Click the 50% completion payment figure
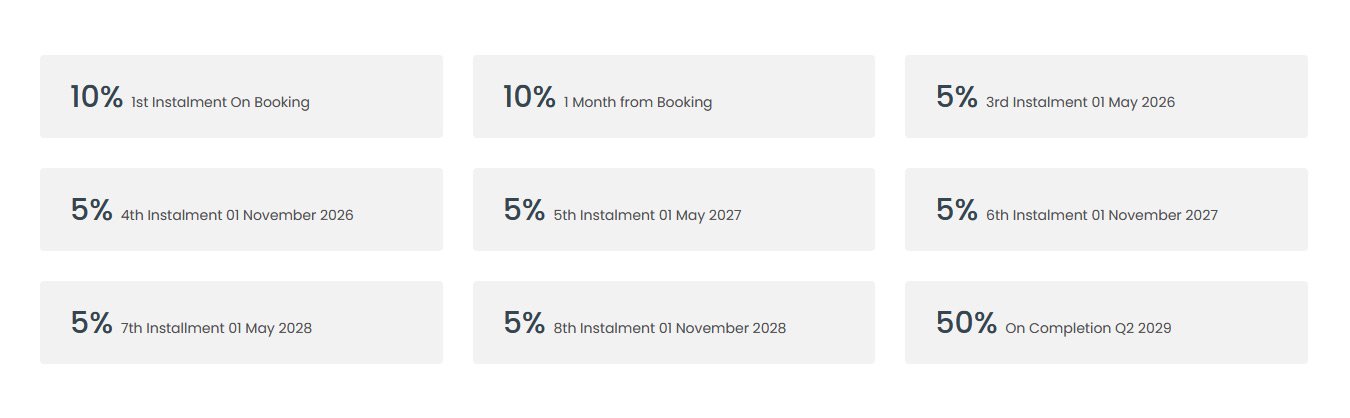This screenshot has width=1350, height=418. (x=966, y=323)
